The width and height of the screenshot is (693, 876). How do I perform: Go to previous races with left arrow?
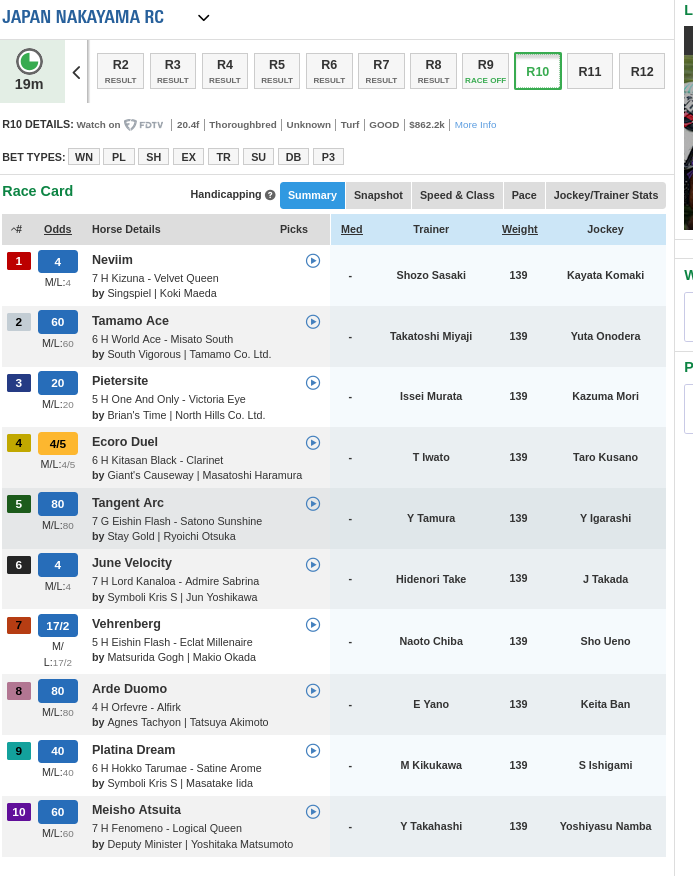coord(77,72)
